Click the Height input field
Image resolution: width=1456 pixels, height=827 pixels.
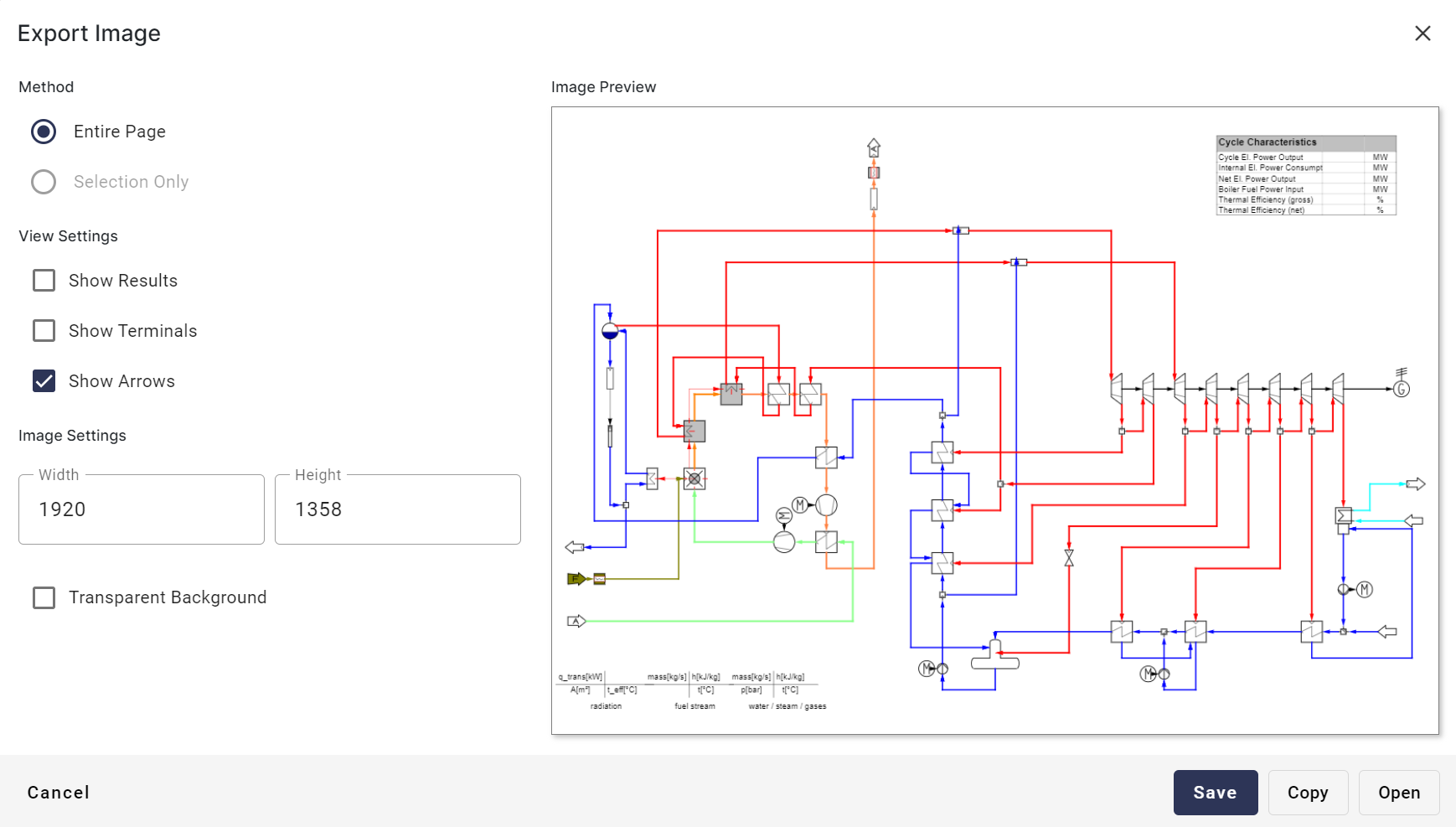(397, 509)
